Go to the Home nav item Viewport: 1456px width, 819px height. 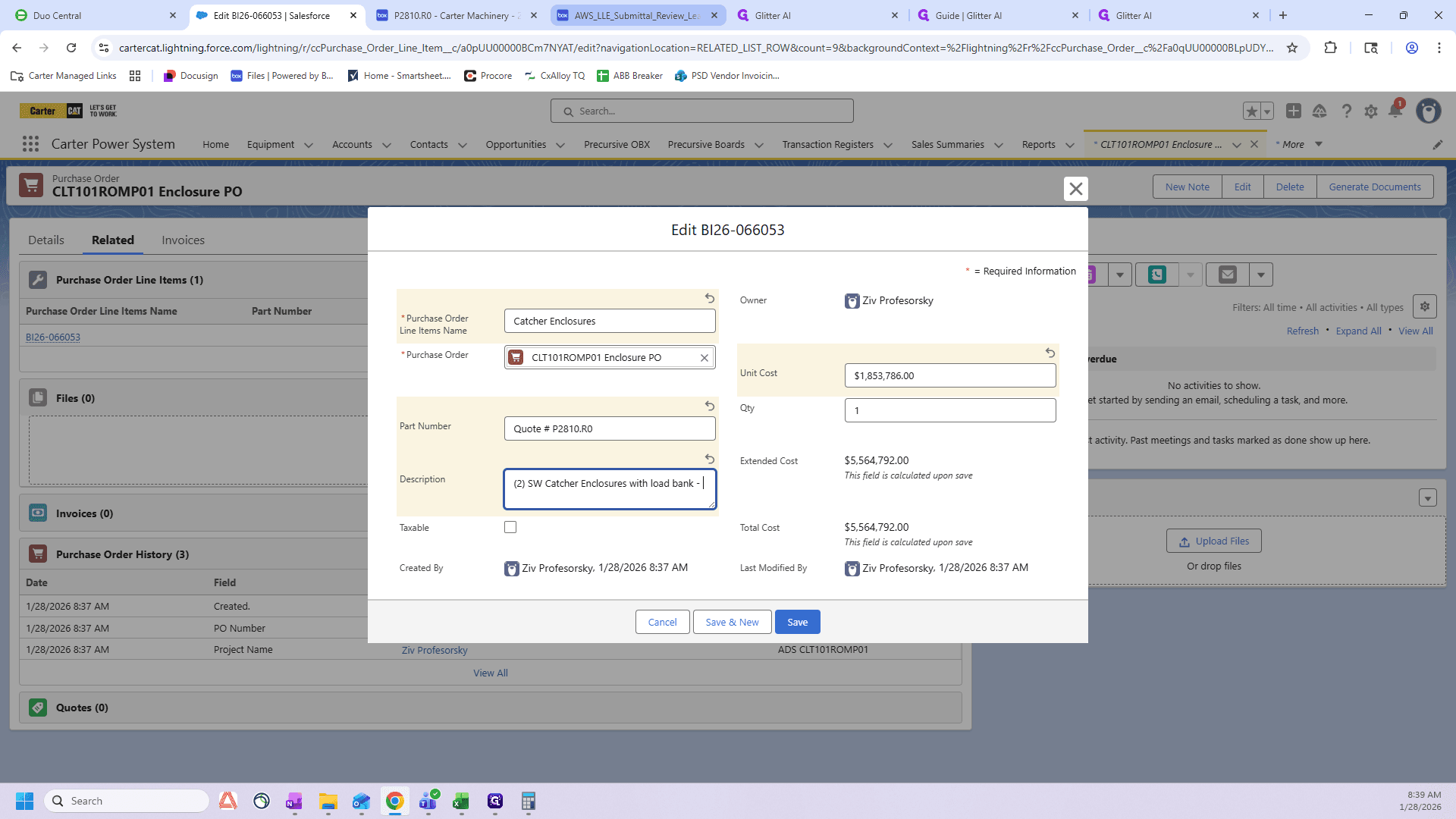tap(215, 145)
